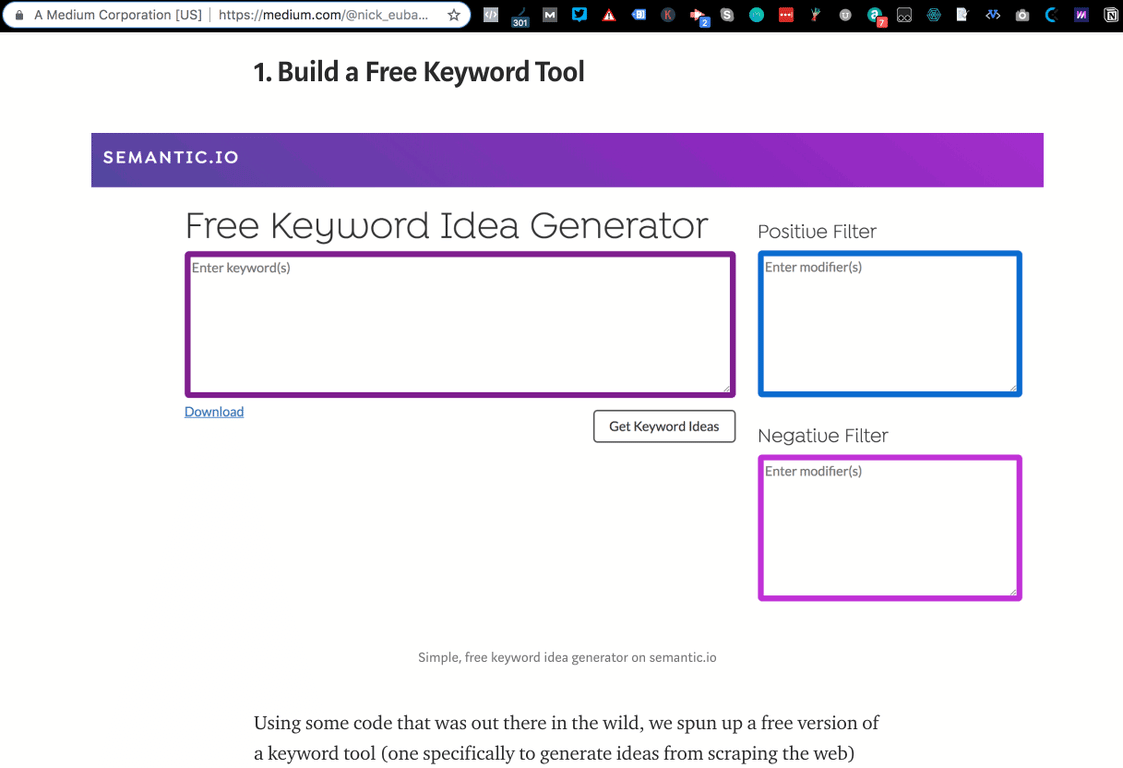The height and width of the screenshot is (768, 1123).
Task: Click the purple M extension icon
Action: pos(1081,14)
